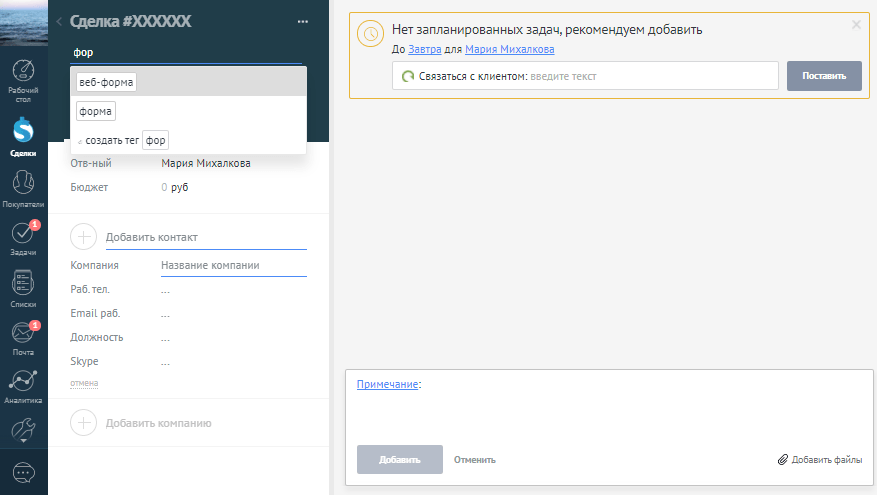Click plus icon beside Добавить компанию
This screenshot has height=495, width=877.
(x=83, y=423)
